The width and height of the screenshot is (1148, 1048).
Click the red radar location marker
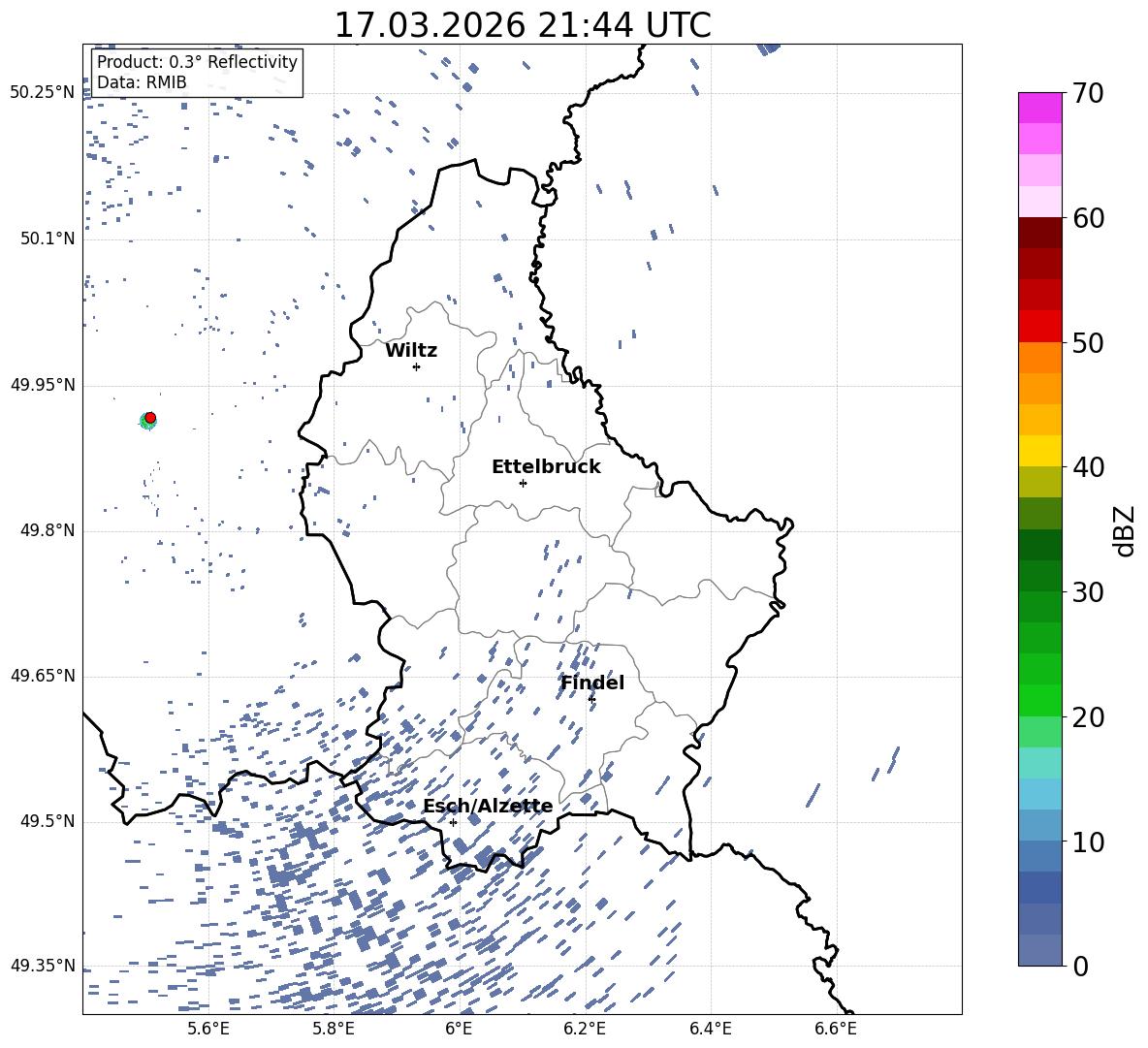150,418
